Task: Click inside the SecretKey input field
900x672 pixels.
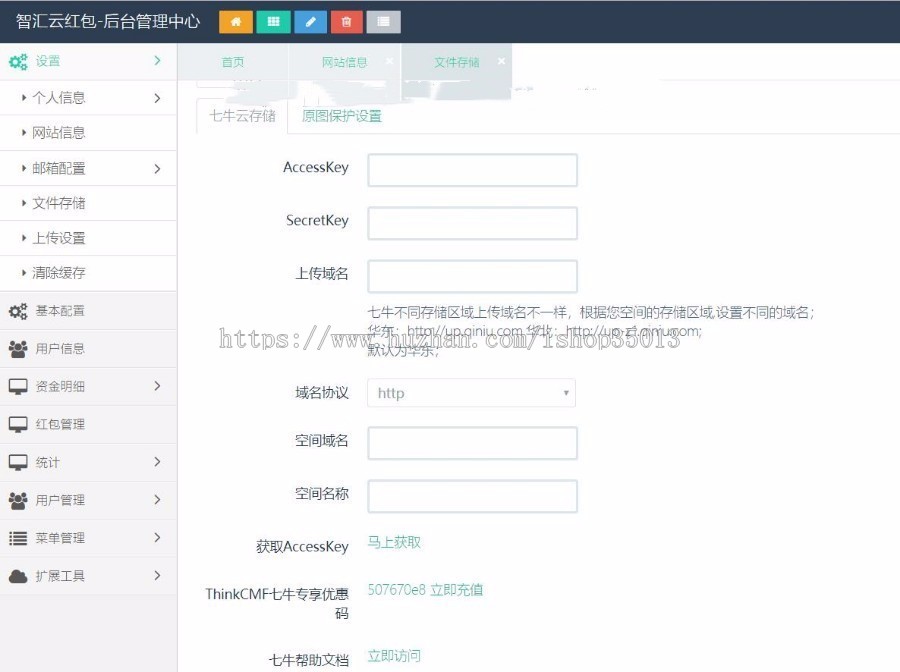Action: (x=472, y=223)
